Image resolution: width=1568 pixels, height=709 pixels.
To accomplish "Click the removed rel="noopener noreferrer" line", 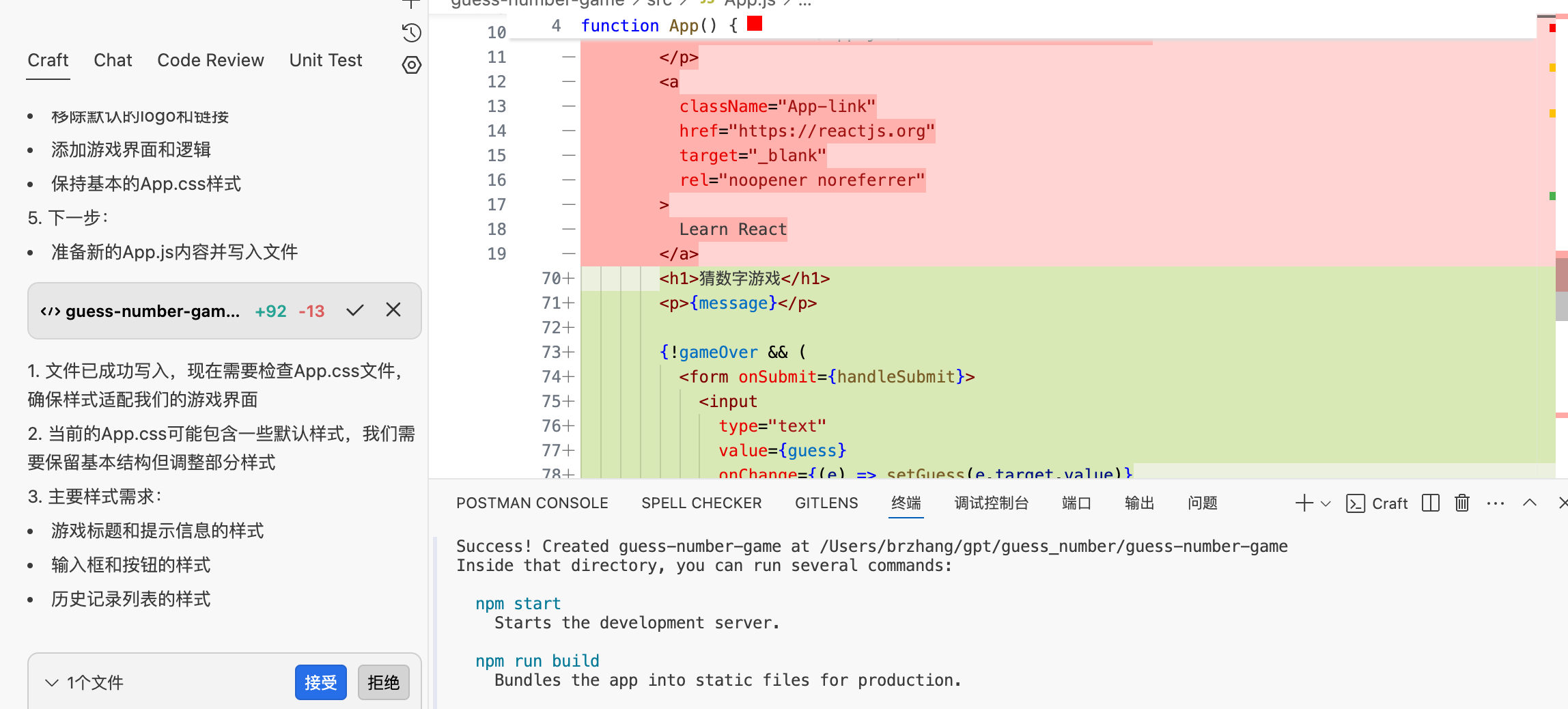I will point(802,180).
